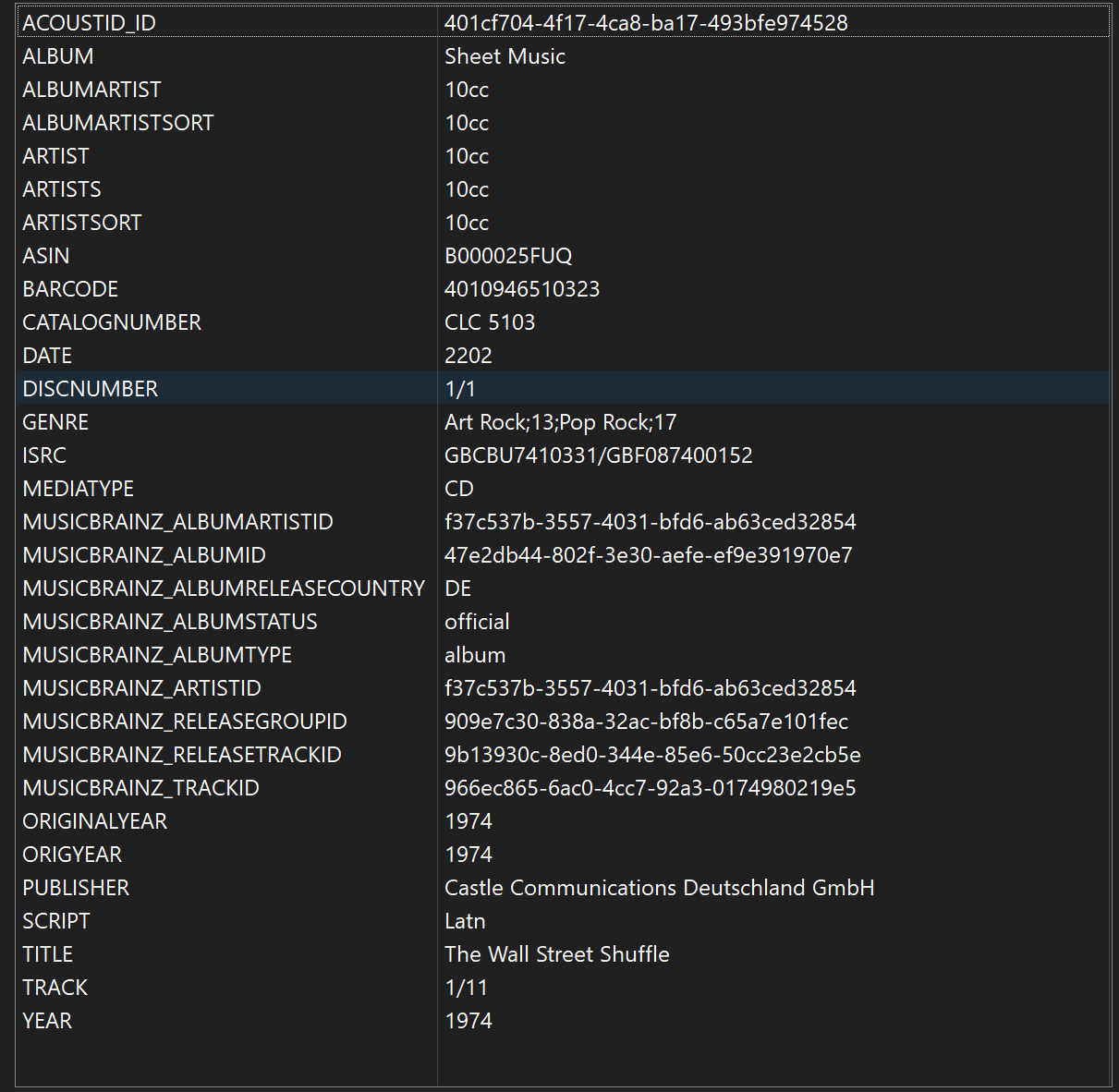Screen dimensions: 1119x1092
Task: Select the MUSICBRAINZ_RELEASEGROUPID tag name
Action: pos(185,722)
